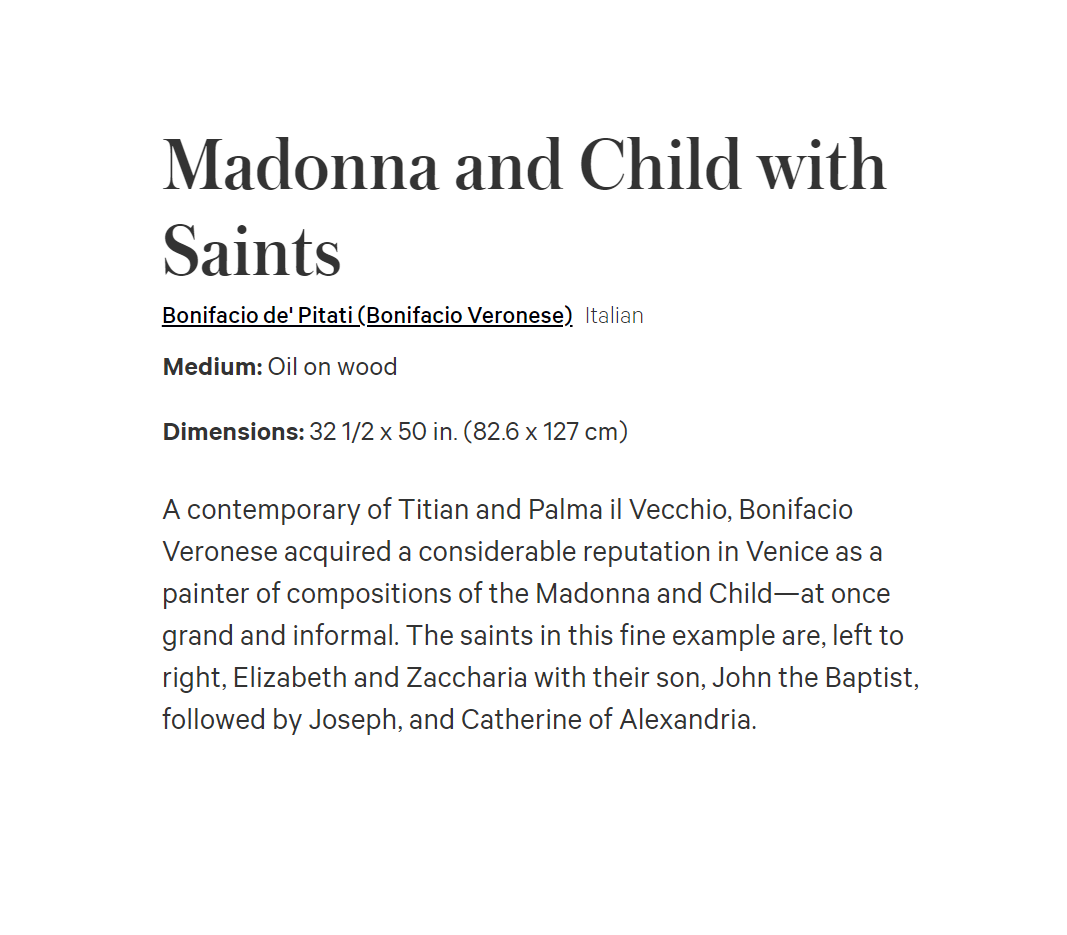Click 'John the Baptist' in the paragraph

pyautogui.click(x=815, y=678)
